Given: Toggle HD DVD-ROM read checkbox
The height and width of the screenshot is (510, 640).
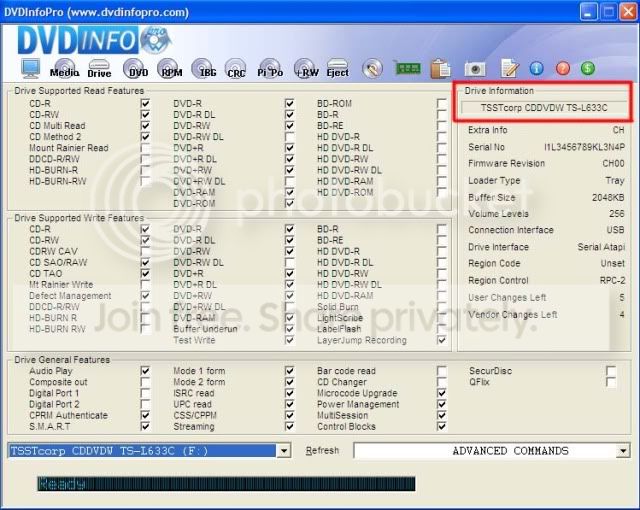Looking at the screenshot, I should (x=441, y=192).
